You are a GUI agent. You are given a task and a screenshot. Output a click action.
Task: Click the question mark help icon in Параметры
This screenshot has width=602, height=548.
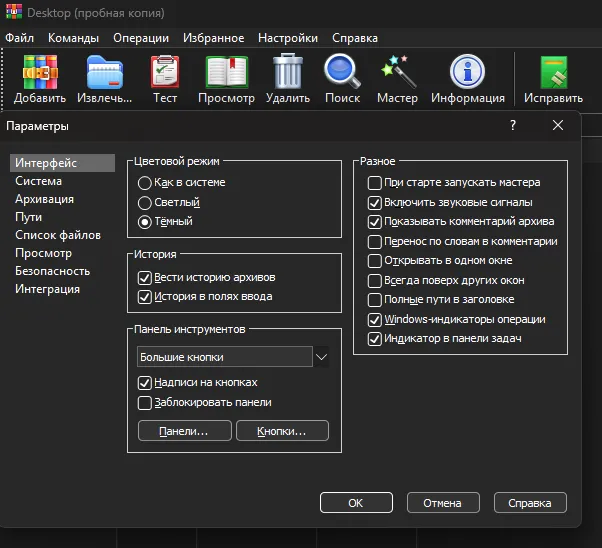pos(513,125)
